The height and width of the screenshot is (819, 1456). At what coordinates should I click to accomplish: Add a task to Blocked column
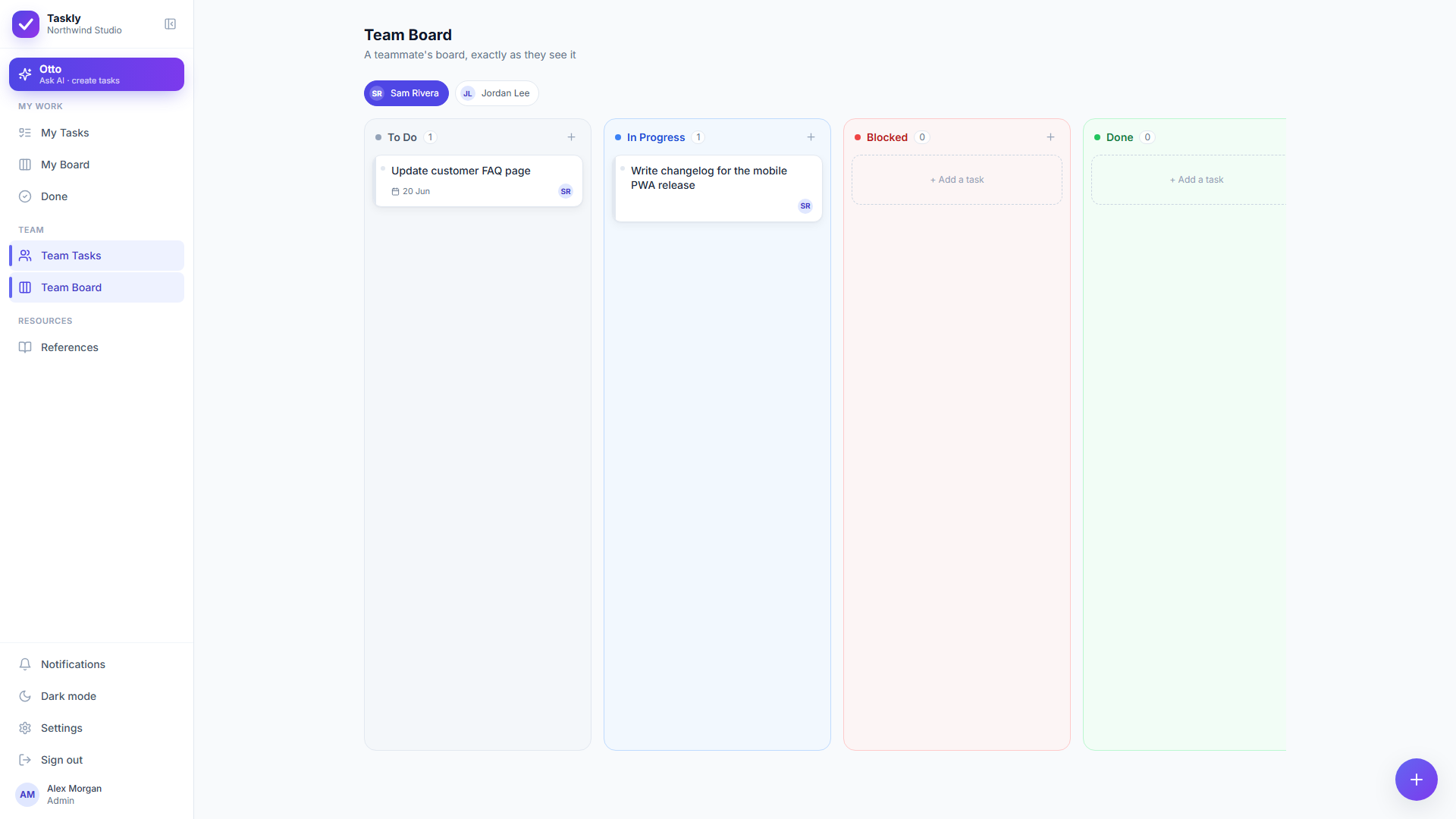[1051, 137]
